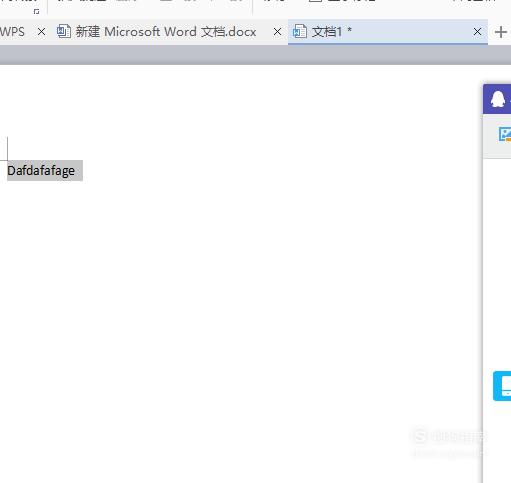Viewport: 511px width, 483px height.
Task: Click the selected text Dafdafafage
Action: coord(41,171)
